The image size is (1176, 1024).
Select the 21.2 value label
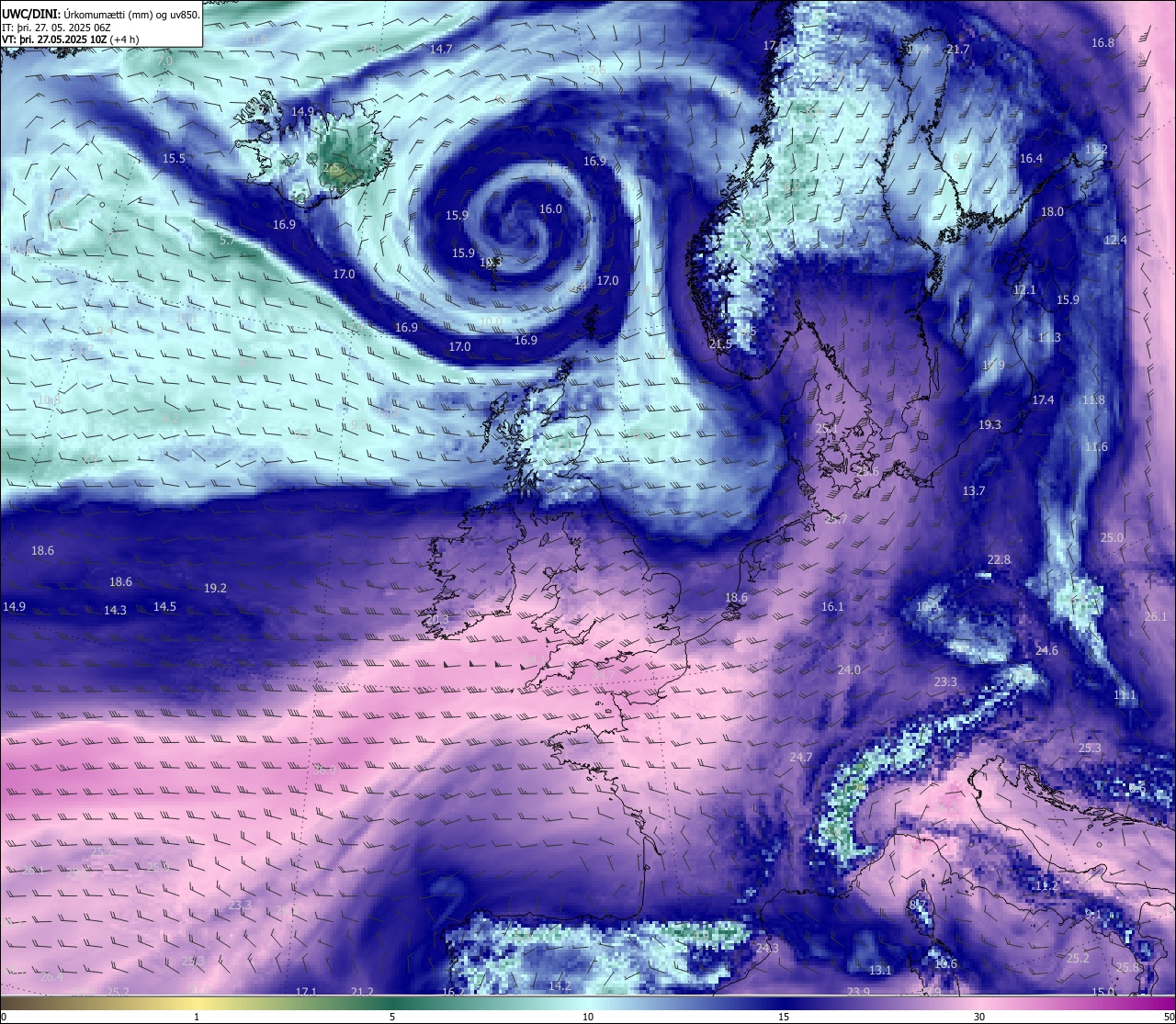point(362,992)
